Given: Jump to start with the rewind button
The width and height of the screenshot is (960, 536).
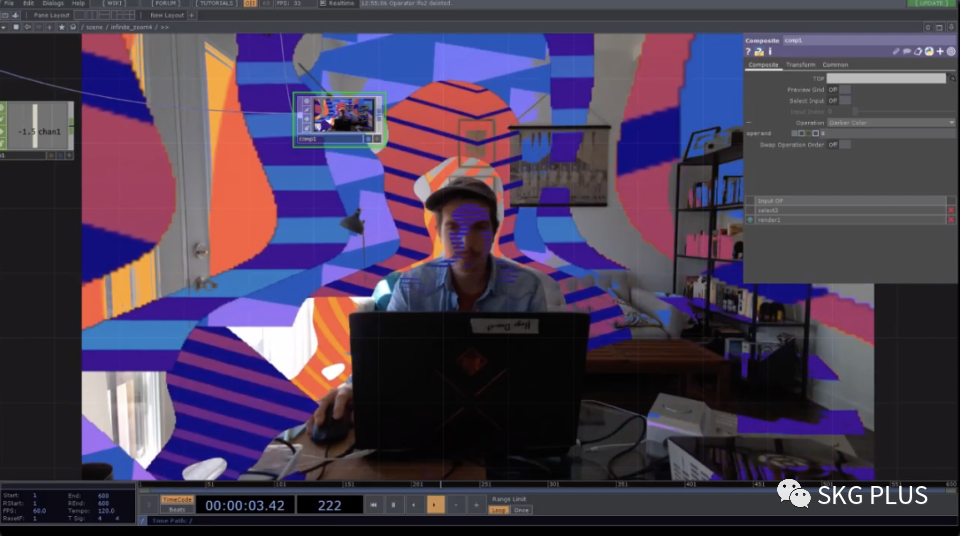Looking at the screenshot, I should (374, 505).
